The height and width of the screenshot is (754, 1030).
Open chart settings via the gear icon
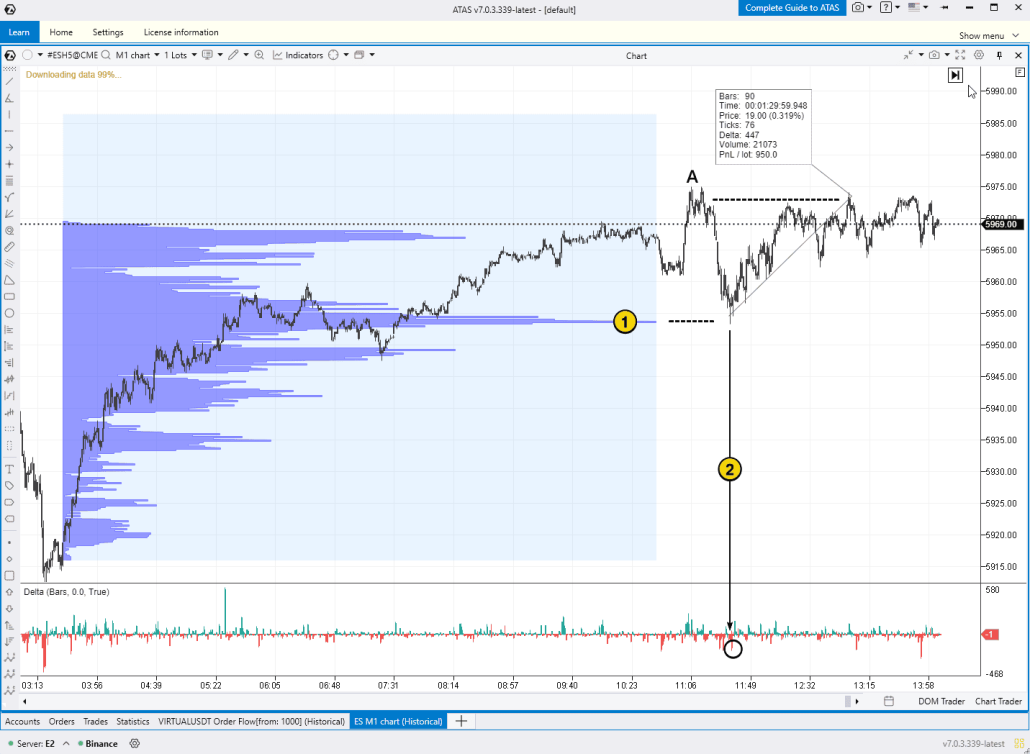(978, 55)
